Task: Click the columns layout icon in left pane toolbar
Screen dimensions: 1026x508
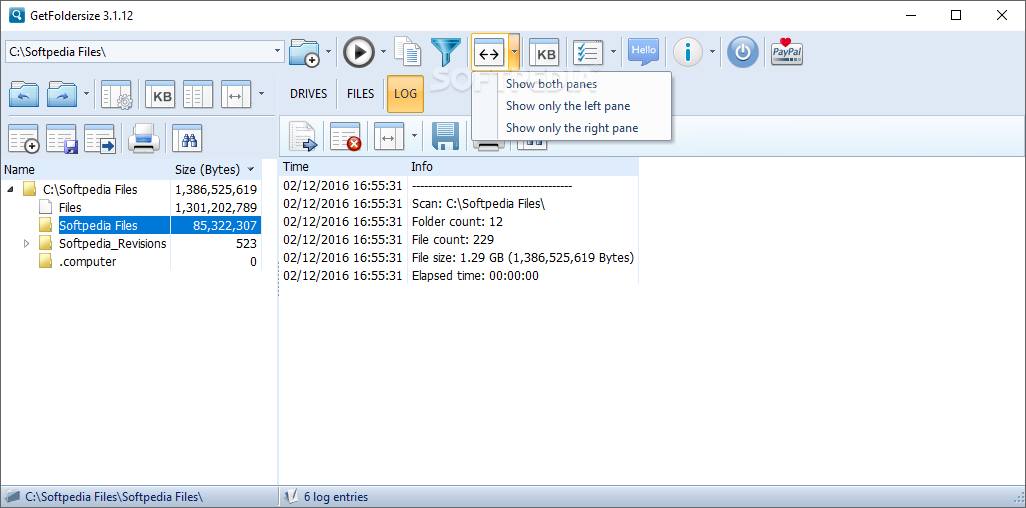Action: (x=198, y=94)
